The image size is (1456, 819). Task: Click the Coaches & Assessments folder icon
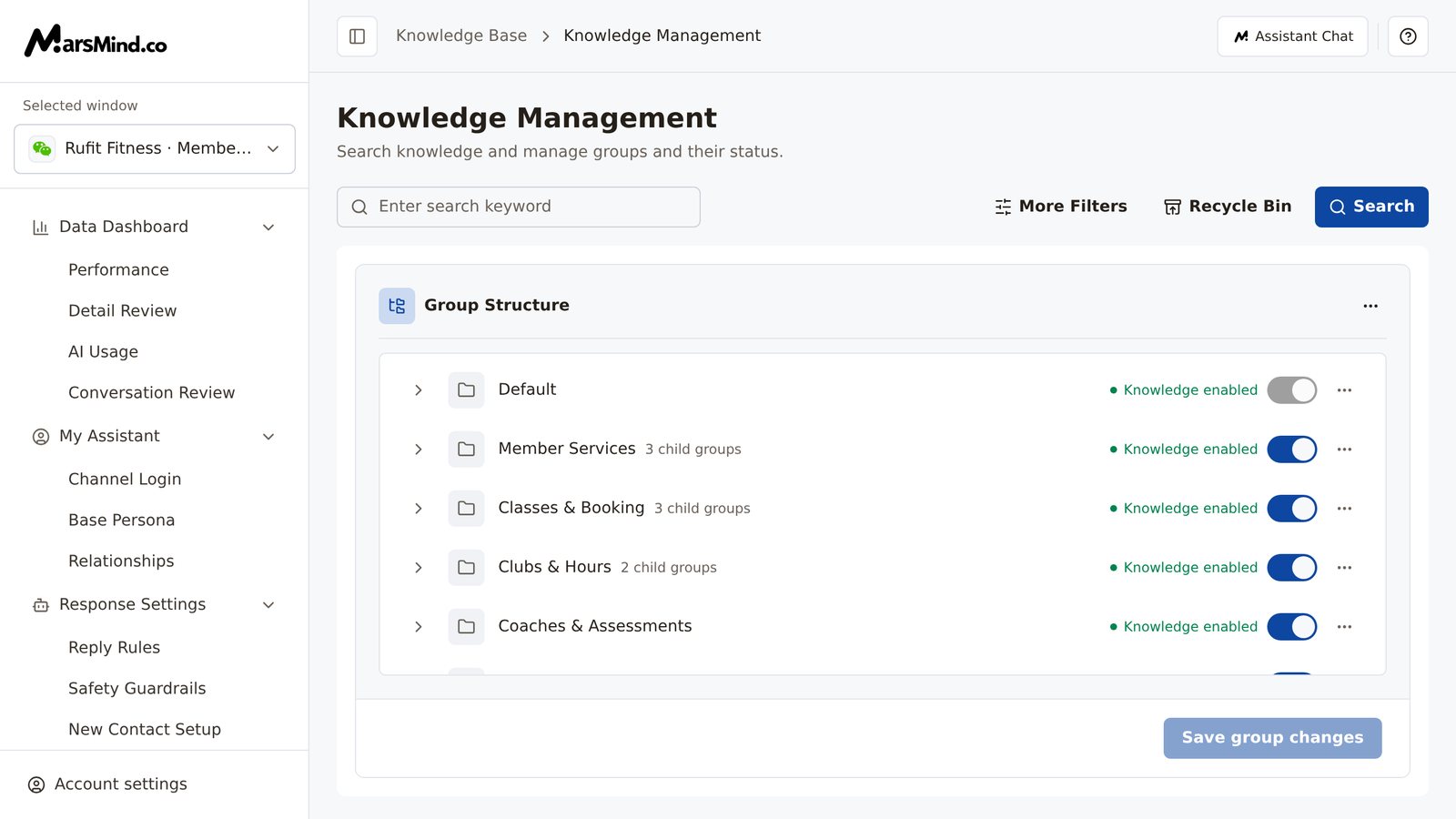point(466,627)
